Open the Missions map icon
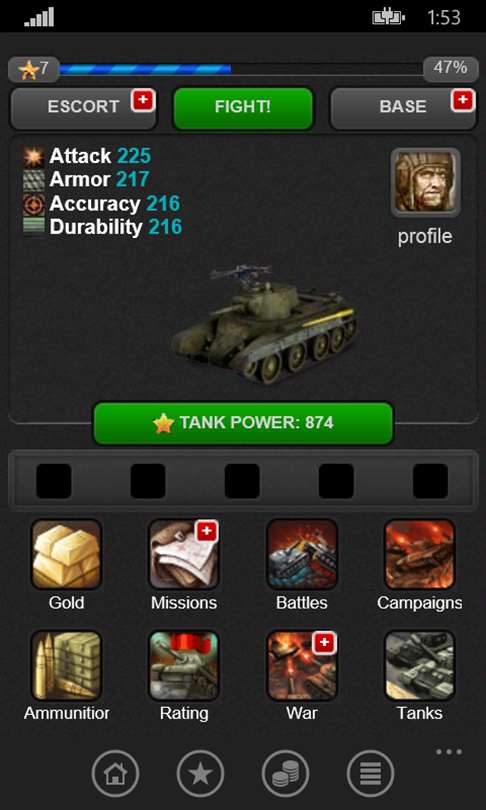This screenshot has width=486, height=810. pyautogui.click(x=184, y=554)
